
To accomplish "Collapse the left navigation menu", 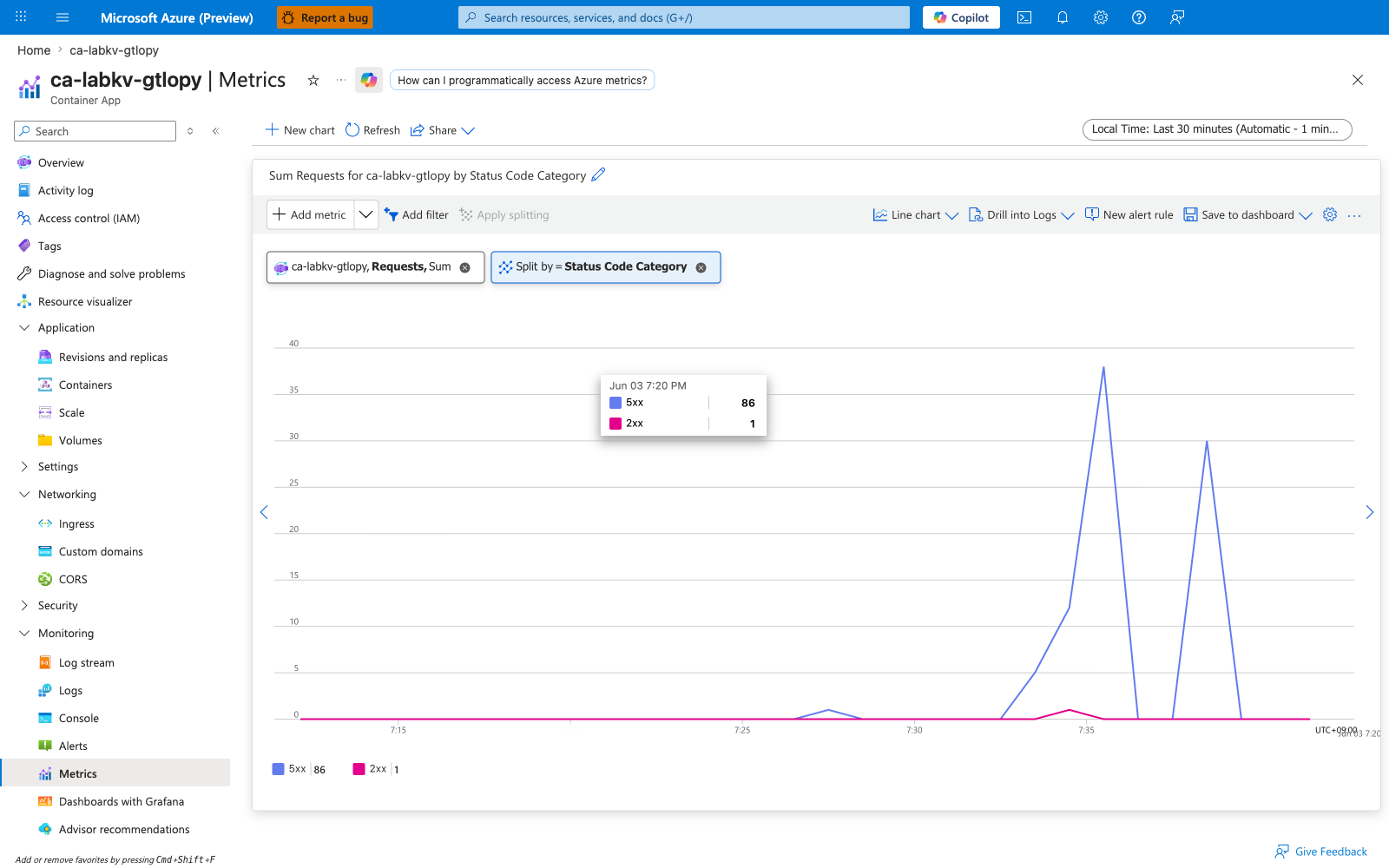I will click(216, 131).
